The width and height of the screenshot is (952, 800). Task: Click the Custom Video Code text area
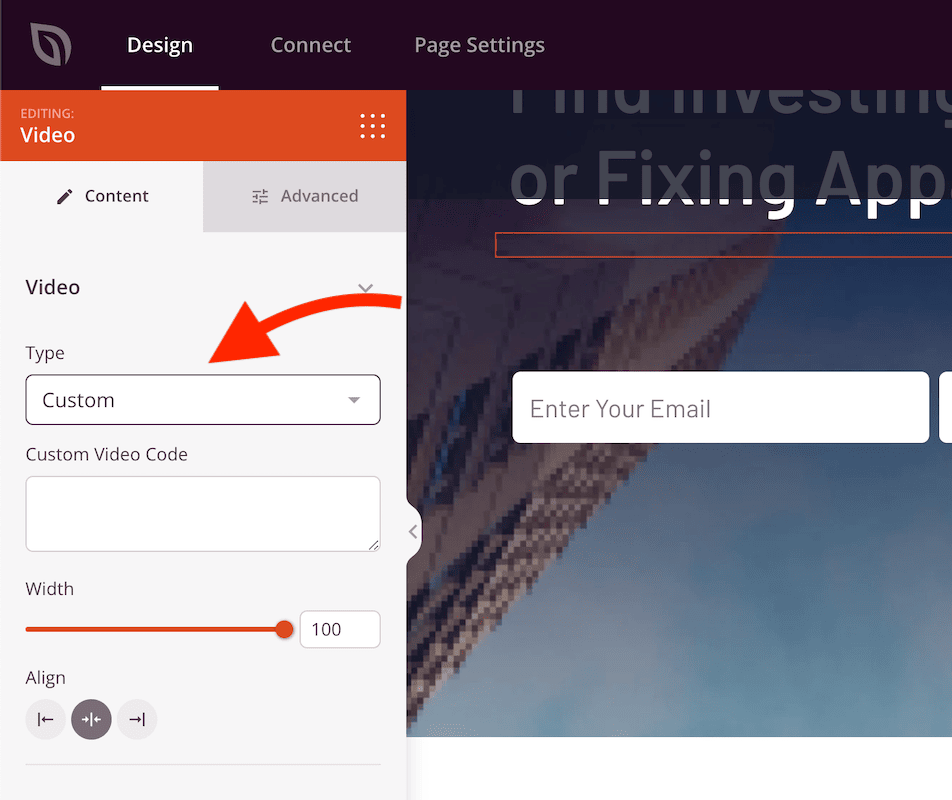203,513
